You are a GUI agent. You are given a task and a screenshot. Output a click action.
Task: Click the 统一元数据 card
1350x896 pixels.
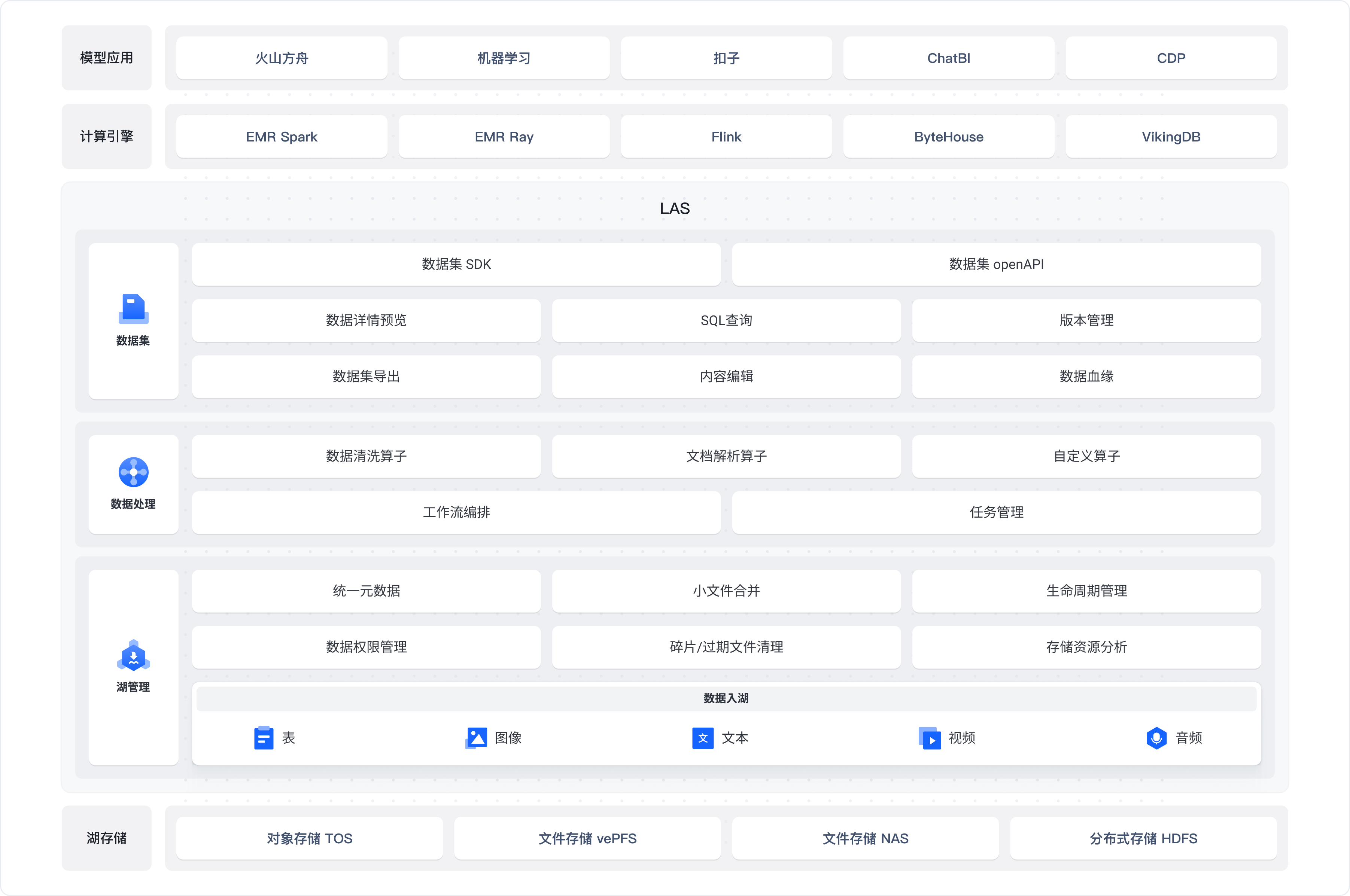pos(367,591)
